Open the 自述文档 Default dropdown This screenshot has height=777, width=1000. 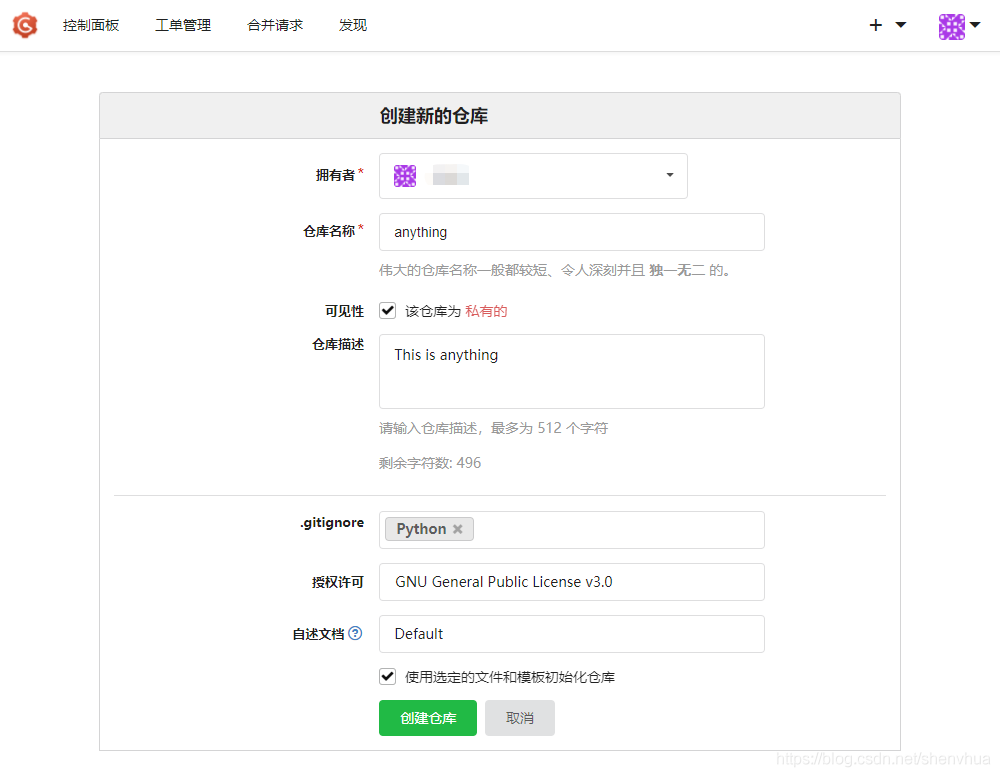[x=571, y=634]
